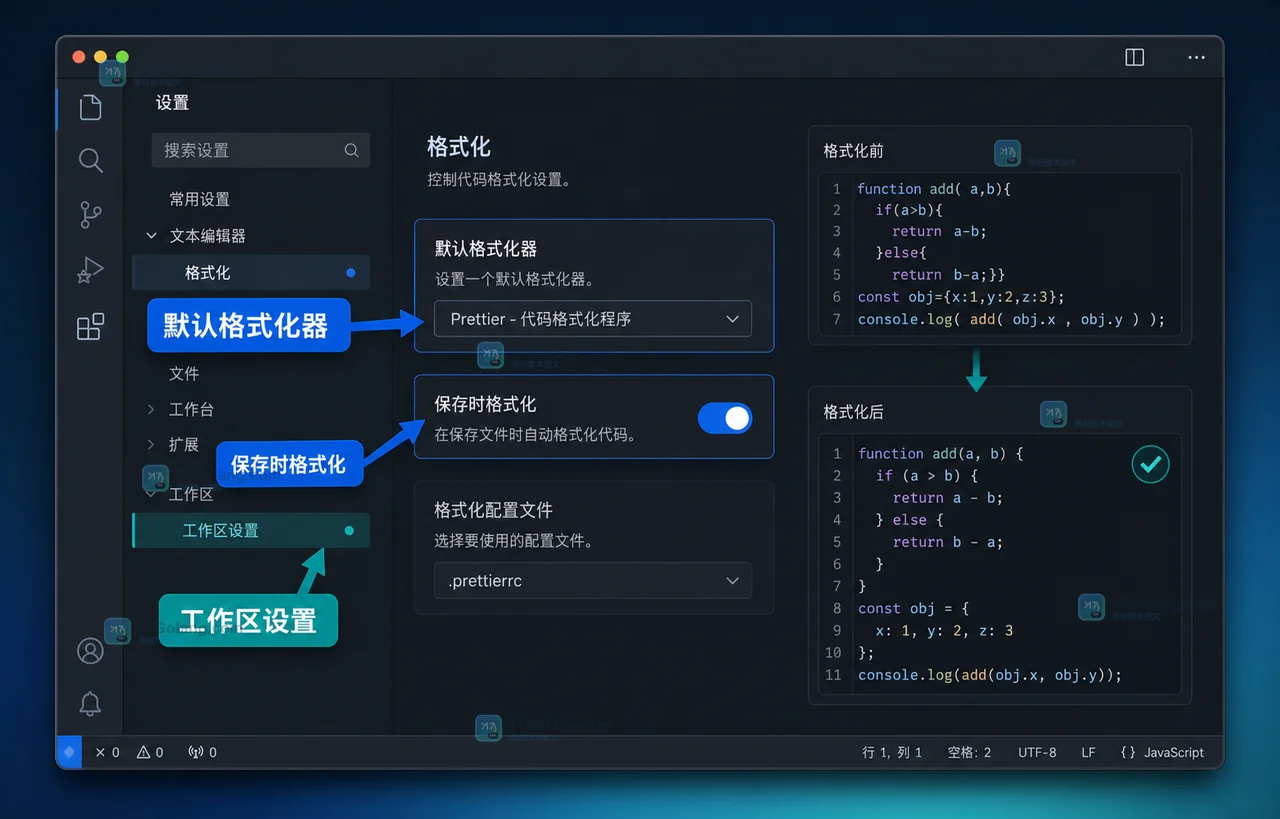1280x819 pixels.
Task: Open the errors count in status bar
Action: pyautogui.click(x=107, y=752)
